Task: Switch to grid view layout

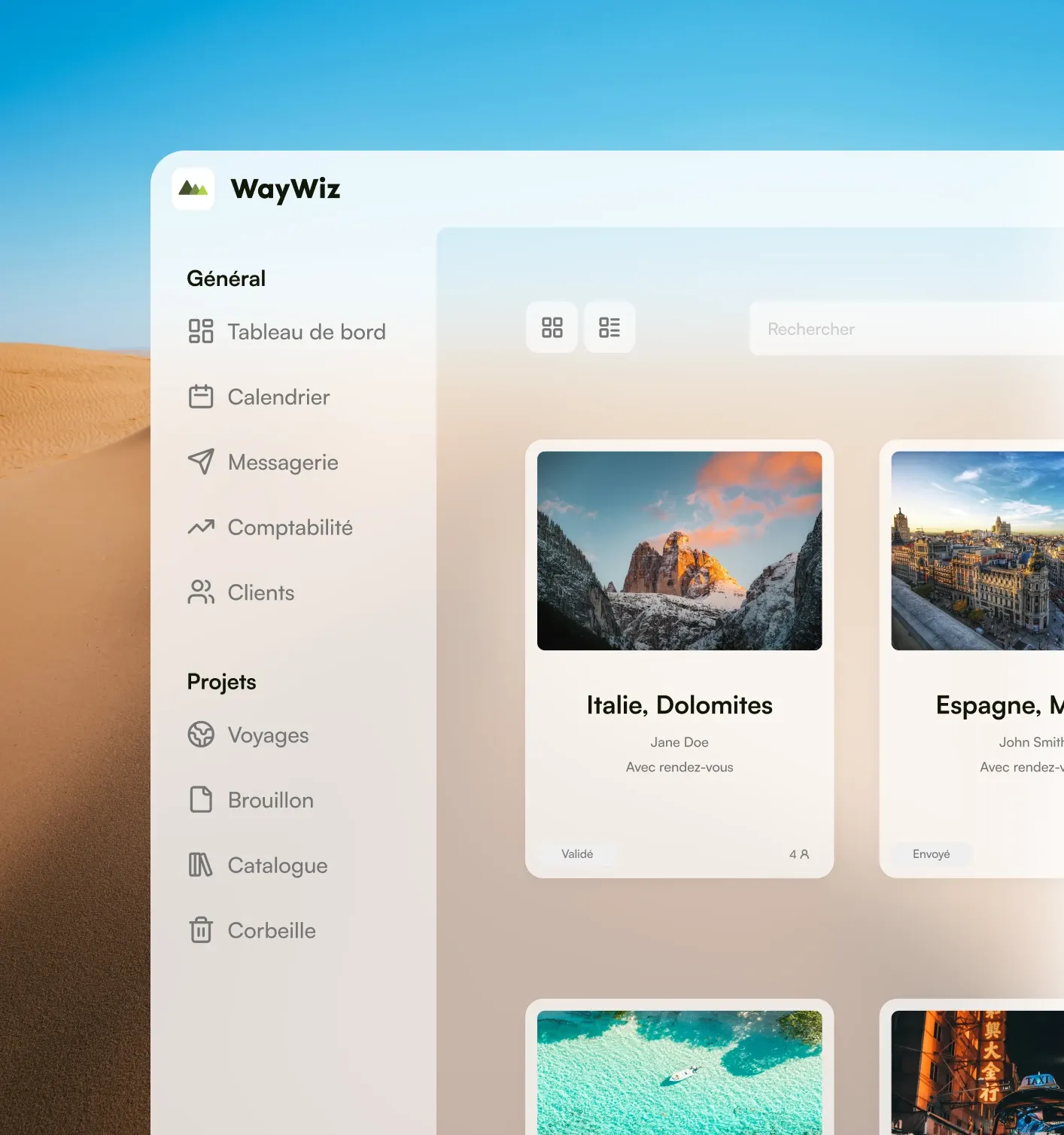Action: click(552, 327)
